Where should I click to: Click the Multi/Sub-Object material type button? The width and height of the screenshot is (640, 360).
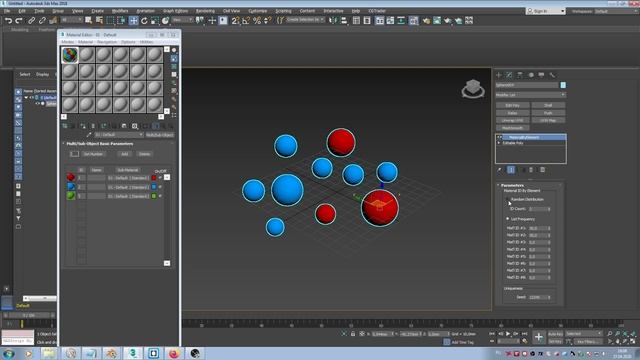tap(160, 135)
